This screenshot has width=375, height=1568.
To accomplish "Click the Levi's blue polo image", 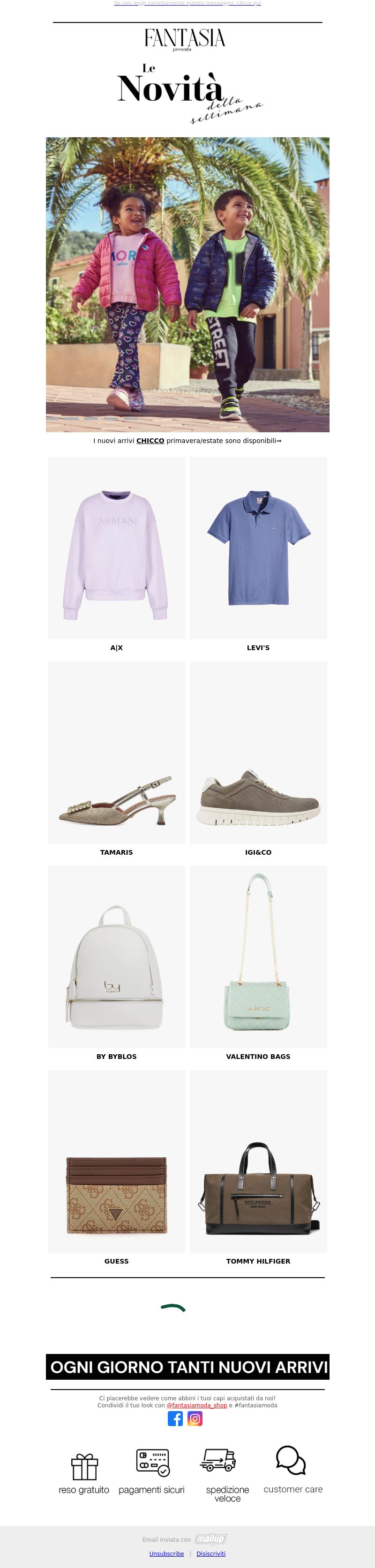I will (259, 547).
